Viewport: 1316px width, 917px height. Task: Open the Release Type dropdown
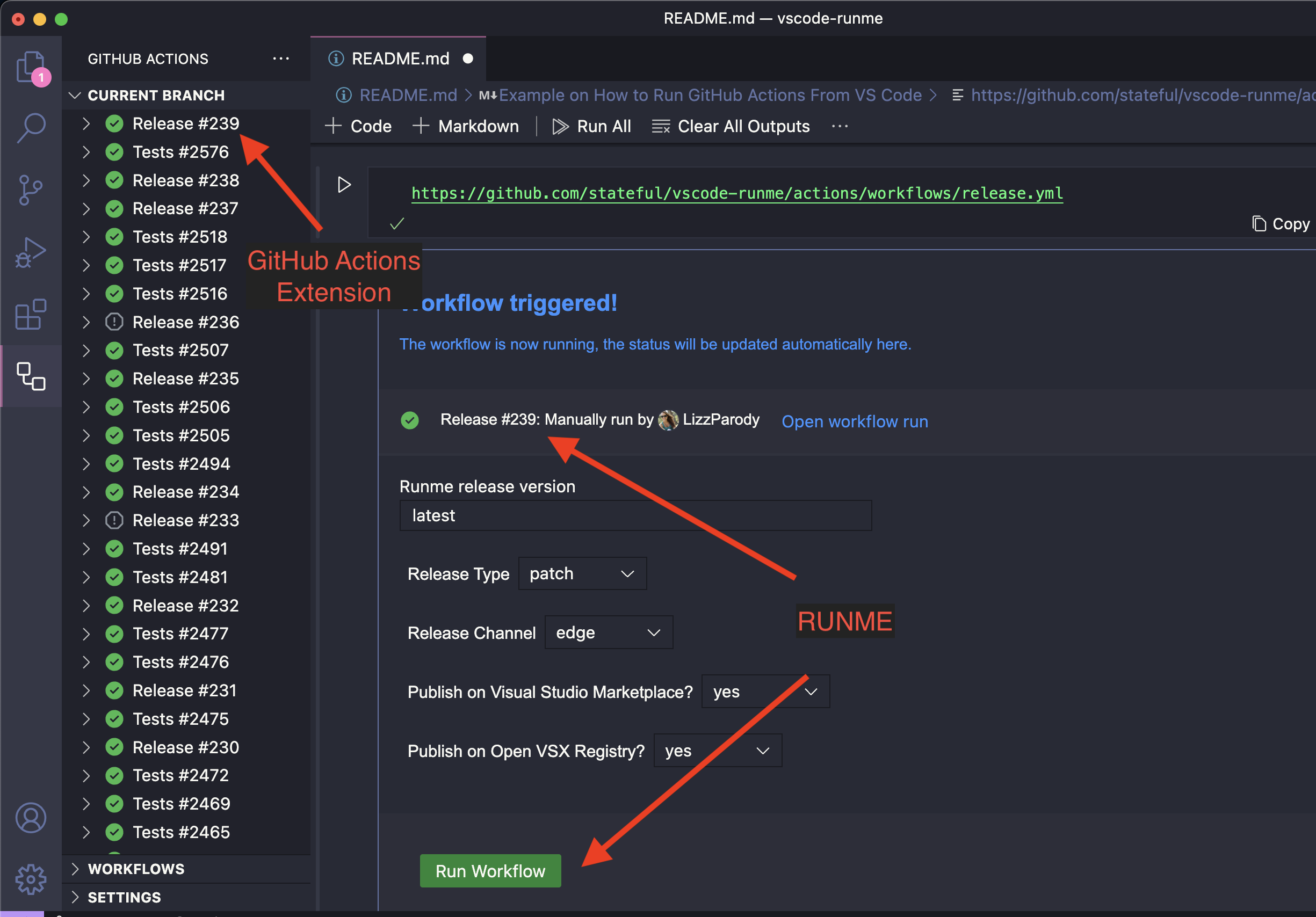click(582, 573)
